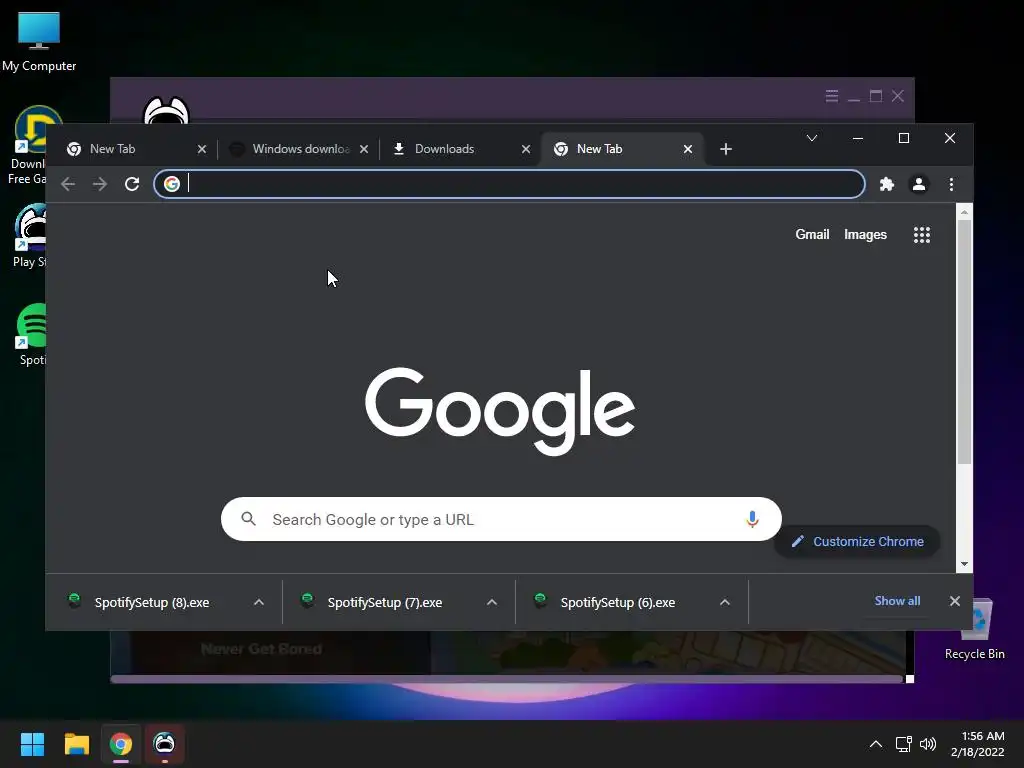
Task: Expand options for SpotifySetup (6).exe
Action: 724,602
